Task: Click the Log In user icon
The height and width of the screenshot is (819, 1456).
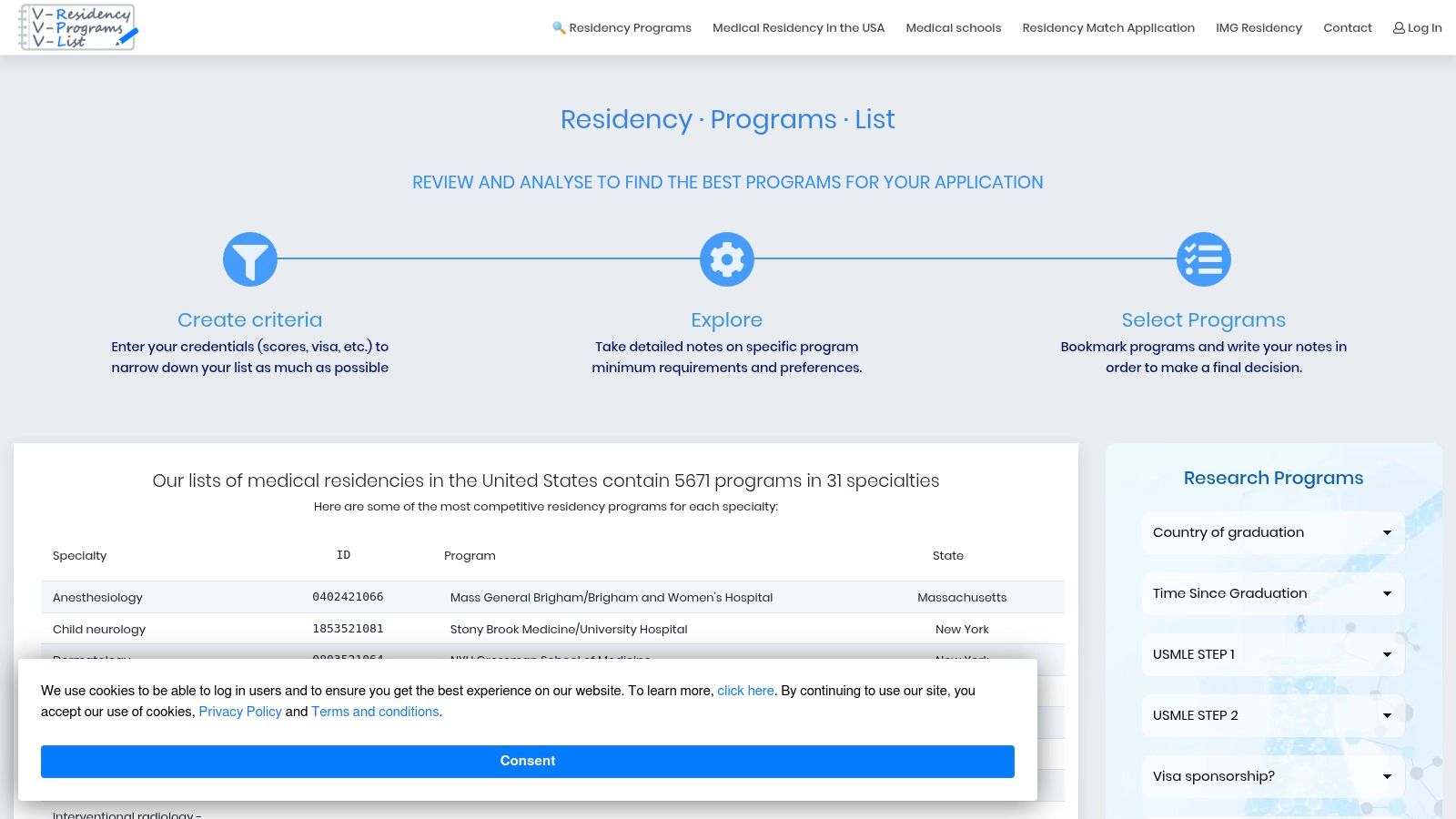Action: (1399, 28)
